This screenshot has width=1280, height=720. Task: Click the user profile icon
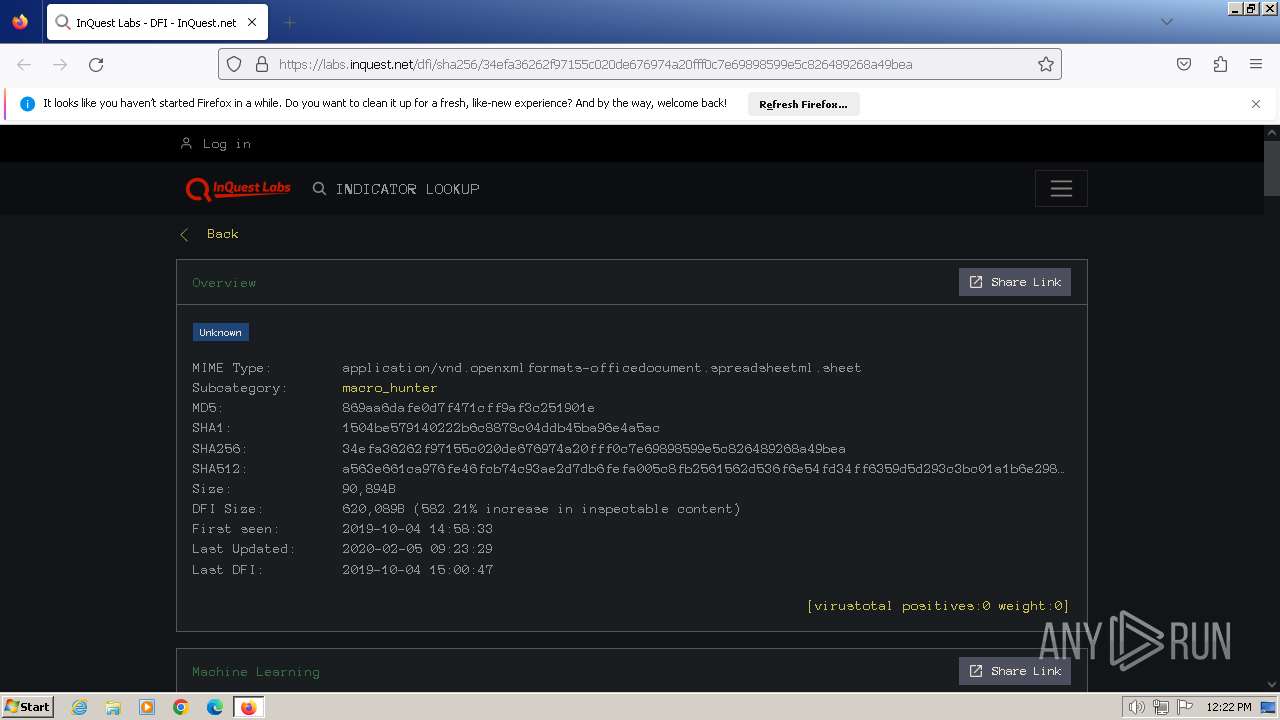(186, 144)
